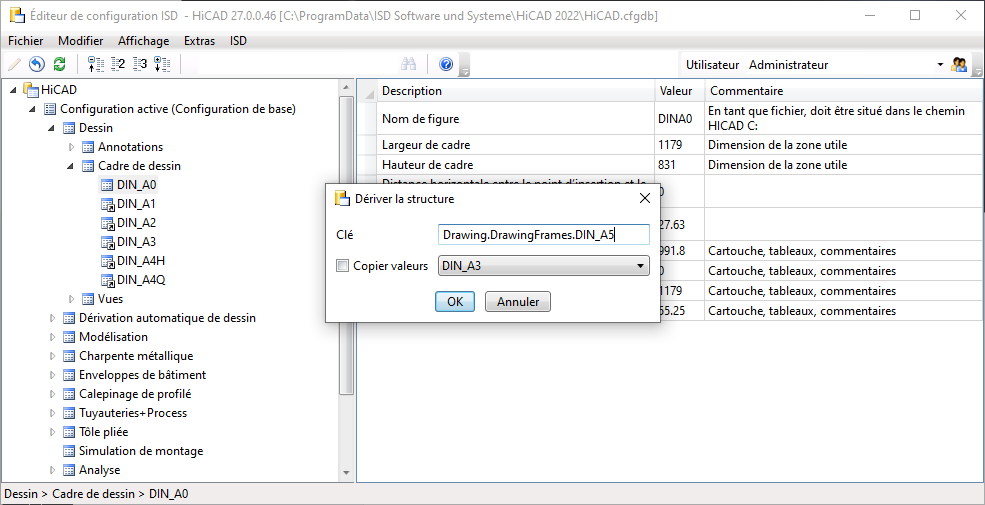The height and width of the screenshot is (505, 985).
Task: Tick the Copier valeurs checkbox
Action: click(x=342, y=266)
